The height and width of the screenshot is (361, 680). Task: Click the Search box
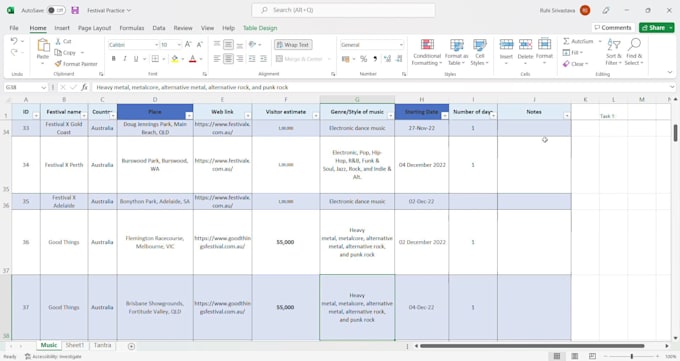(x=343, y=10)
